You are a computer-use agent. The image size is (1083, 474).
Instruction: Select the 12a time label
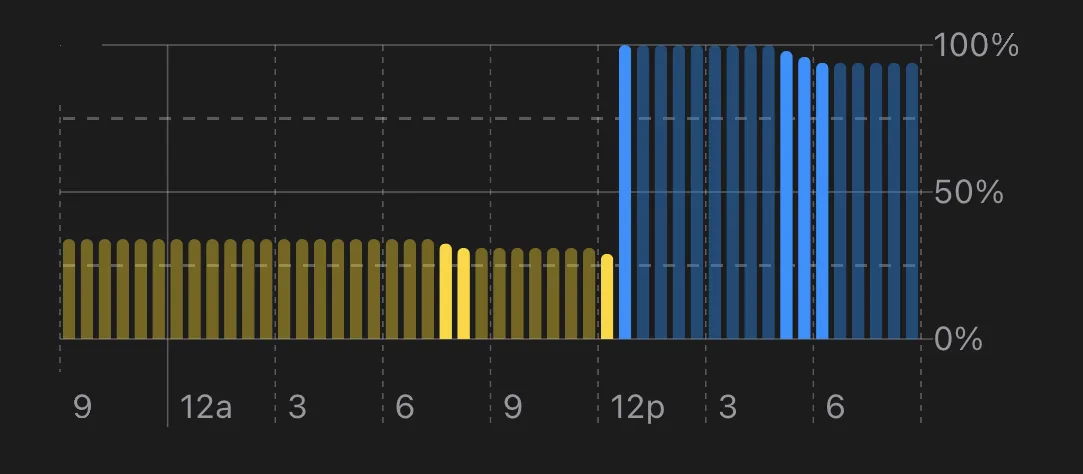tap(206, 407)
